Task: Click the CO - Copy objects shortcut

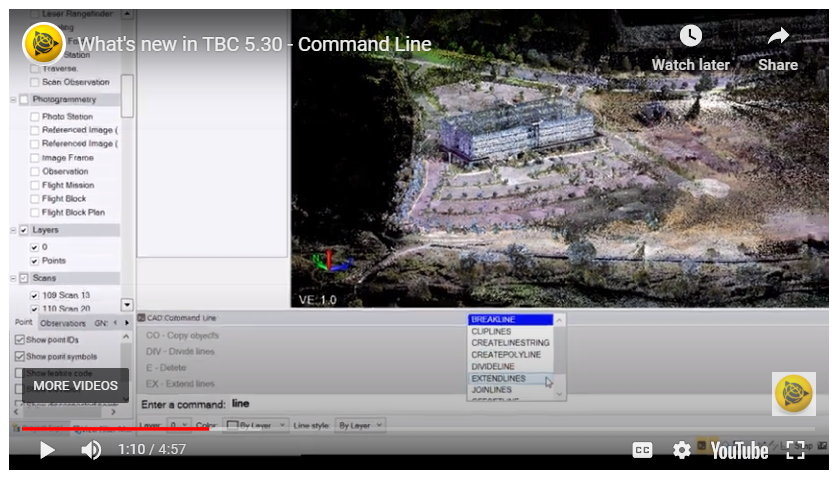Action: pos(182,335)
